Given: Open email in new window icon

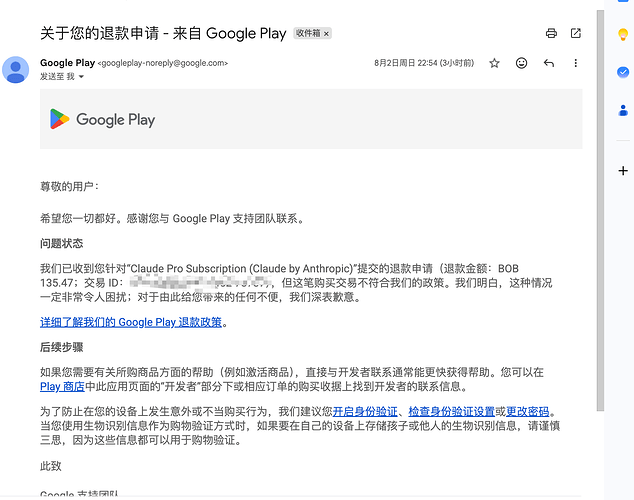Looking at the screenshot, I should point(575,33).
